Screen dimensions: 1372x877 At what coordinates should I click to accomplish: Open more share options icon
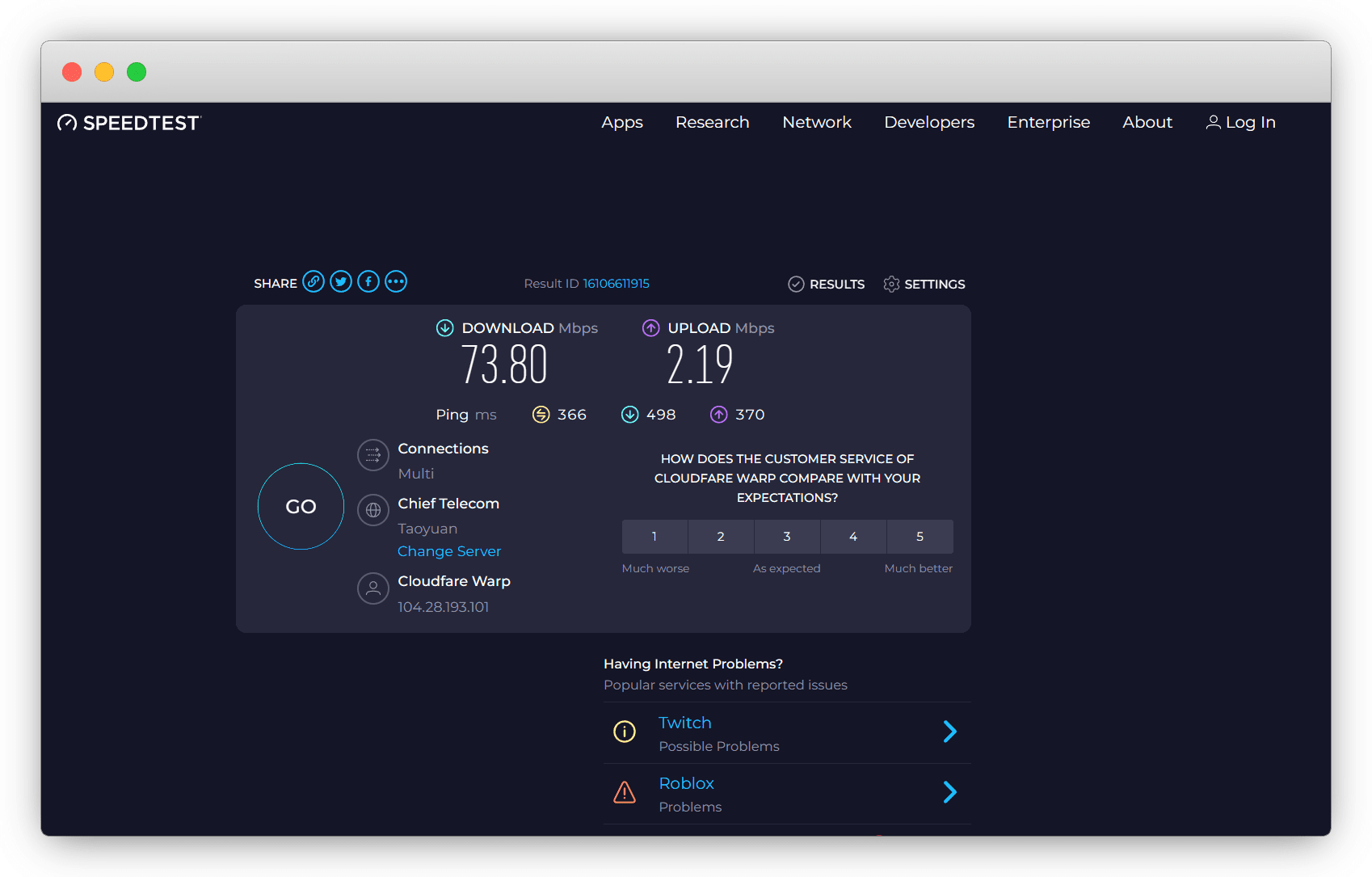(x=396, y=282)
